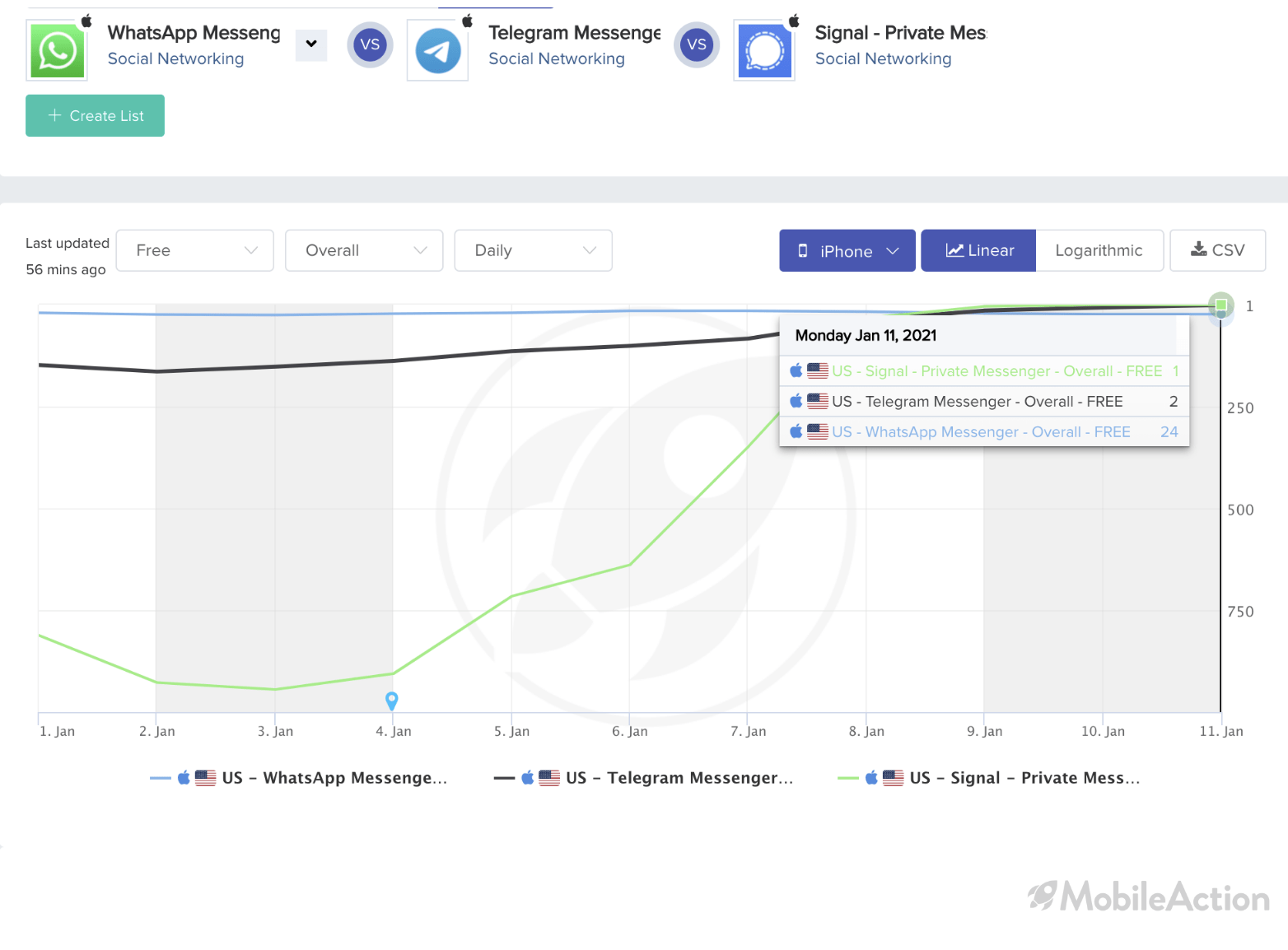Click the 1. Jan axis label
1288x950 pixels.
(57, 731)
